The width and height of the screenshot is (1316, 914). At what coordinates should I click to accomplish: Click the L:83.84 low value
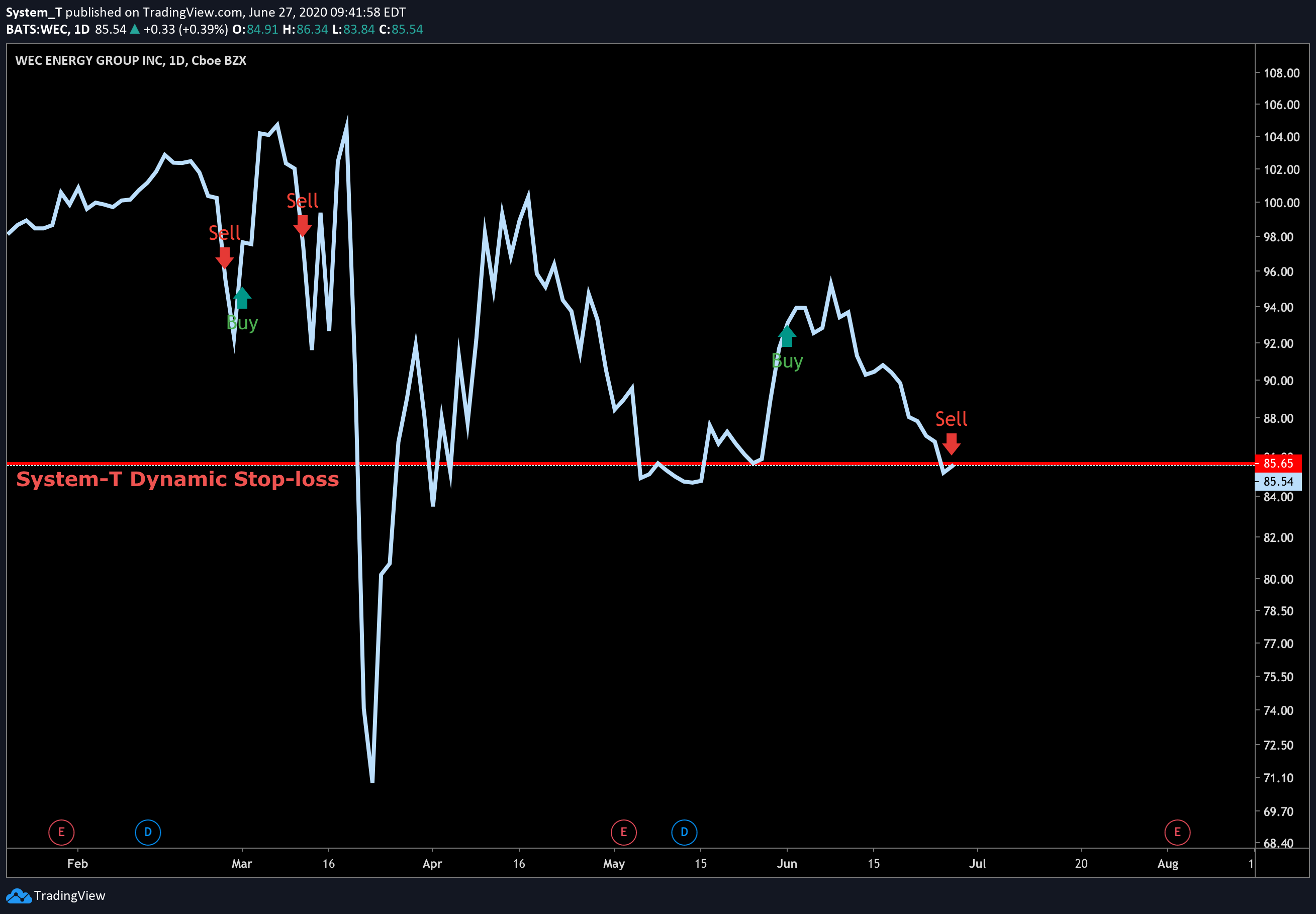(x=353, y=29)
